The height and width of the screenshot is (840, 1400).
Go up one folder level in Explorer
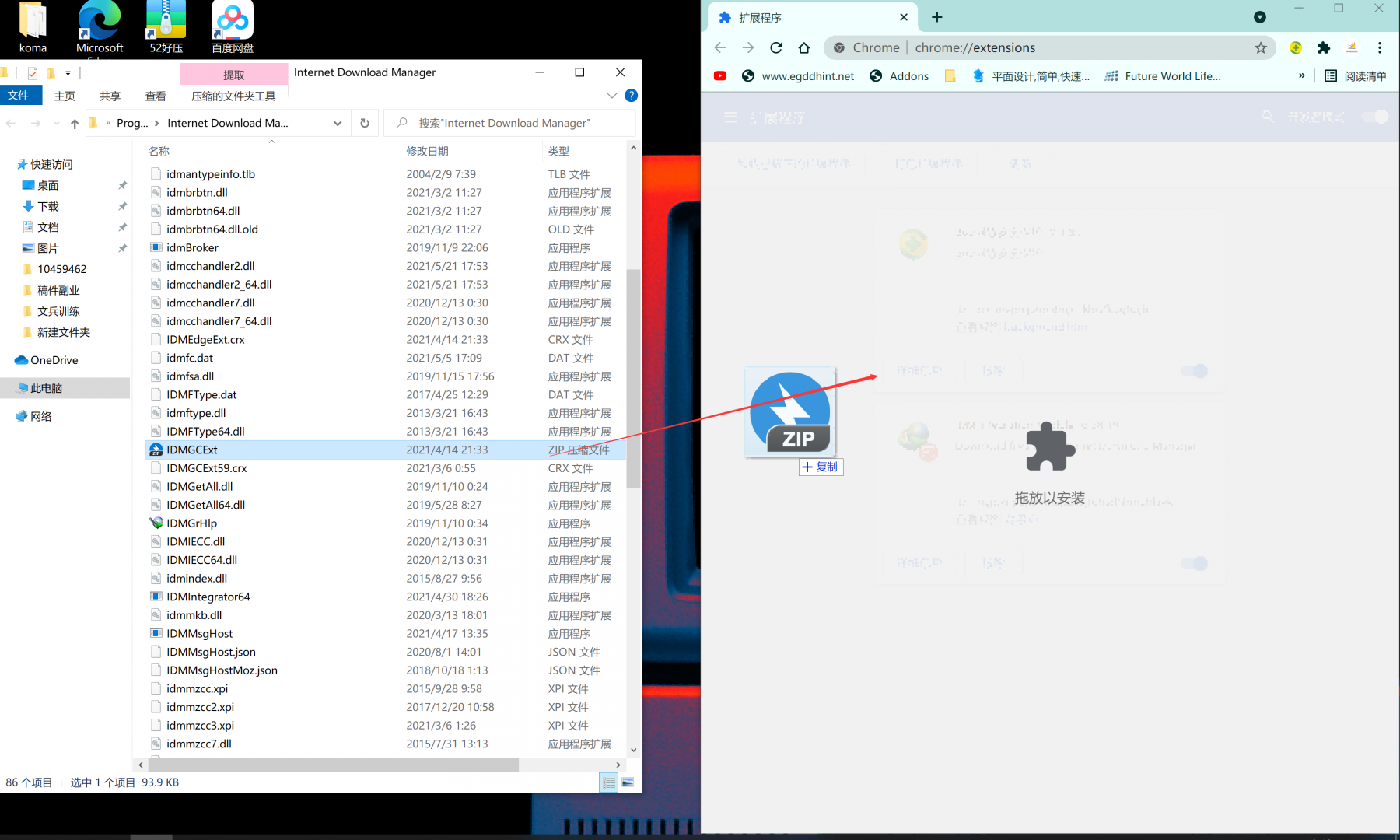pyautogui.click(x=75, y=124)
